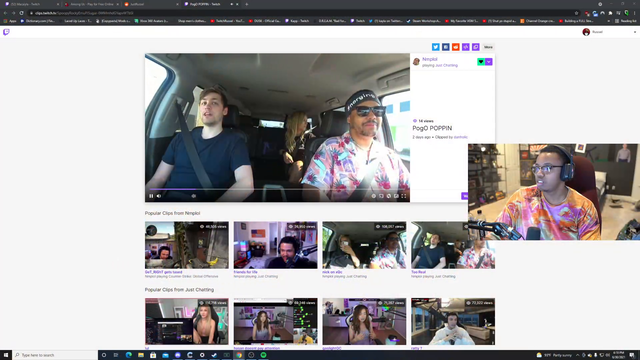Switch to the third browser tab with the Reddit icon
640x360 pixels.
tap(151, 4)
